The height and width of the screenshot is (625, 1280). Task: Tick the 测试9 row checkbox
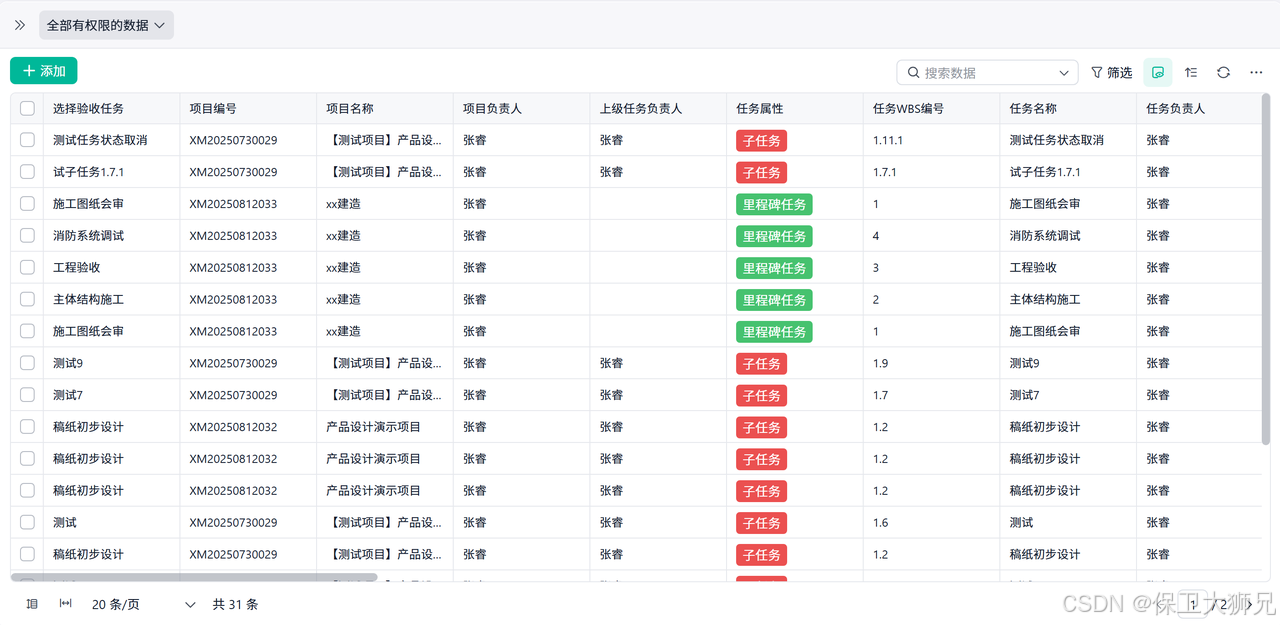pos(27,363)
